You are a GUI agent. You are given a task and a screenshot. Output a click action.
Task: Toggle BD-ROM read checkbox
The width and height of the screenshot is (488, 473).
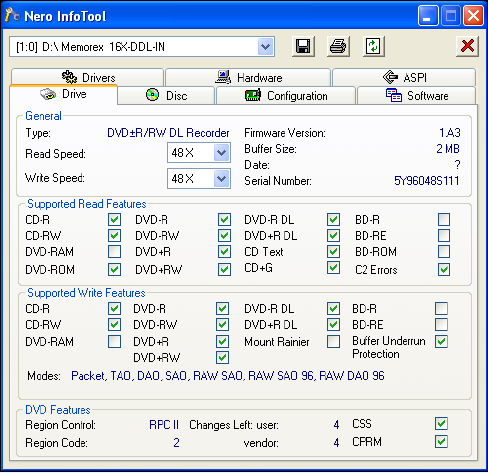pos(444,252)
